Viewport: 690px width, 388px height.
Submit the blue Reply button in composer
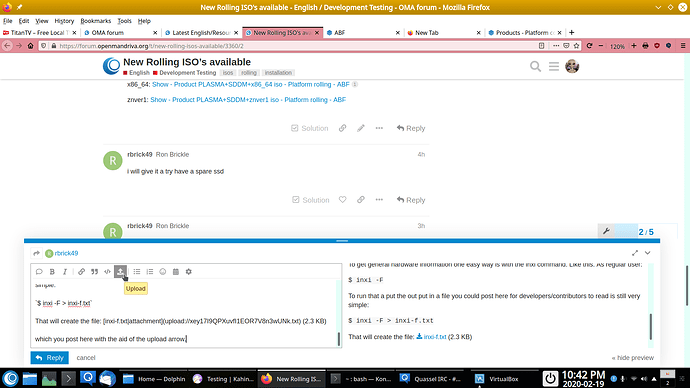pos(49,358)
